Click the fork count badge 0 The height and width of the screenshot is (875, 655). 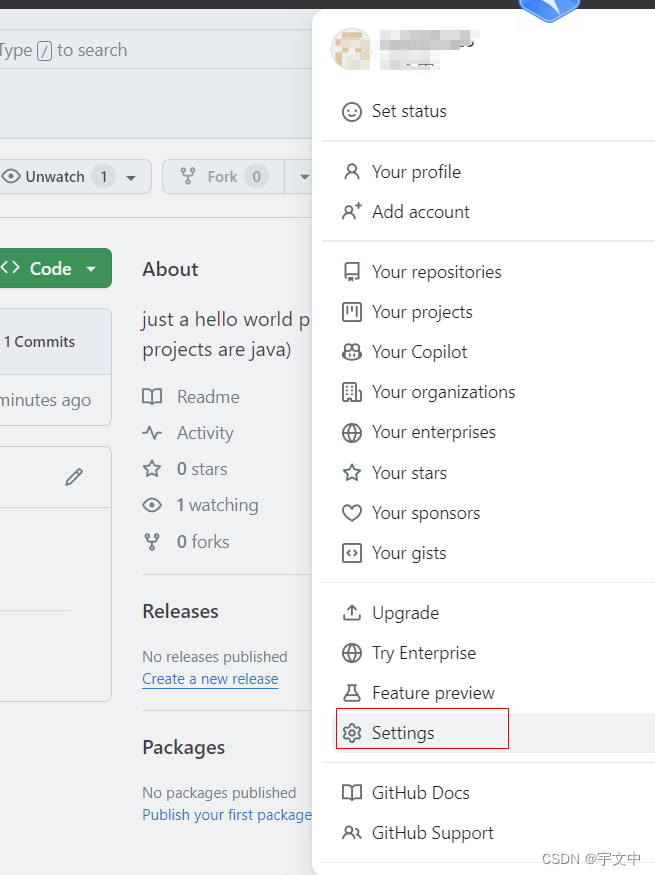[x=257, y=177]
